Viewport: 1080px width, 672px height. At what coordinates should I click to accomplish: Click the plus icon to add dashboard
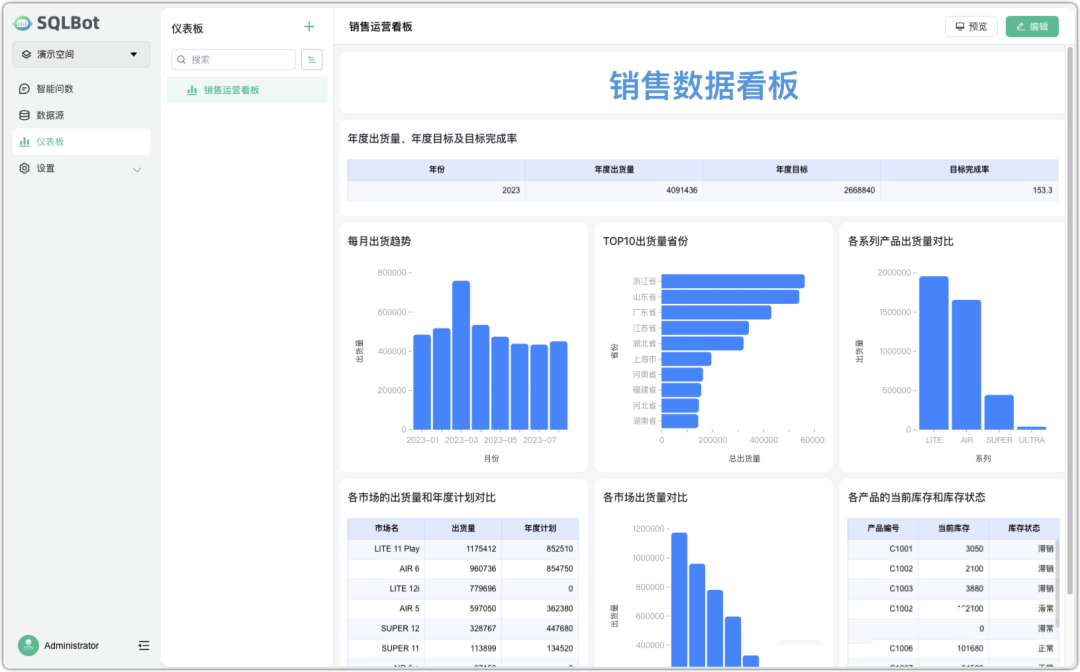[309, 27]
